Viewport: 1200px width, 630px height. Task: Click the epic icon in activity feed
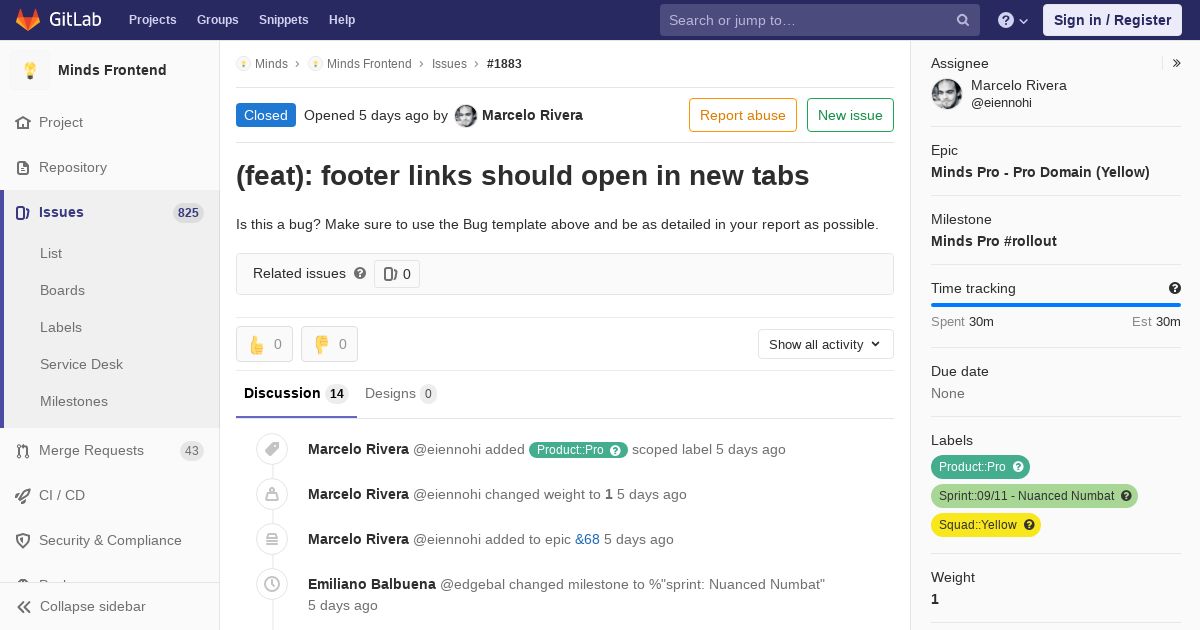pos(272,539)
